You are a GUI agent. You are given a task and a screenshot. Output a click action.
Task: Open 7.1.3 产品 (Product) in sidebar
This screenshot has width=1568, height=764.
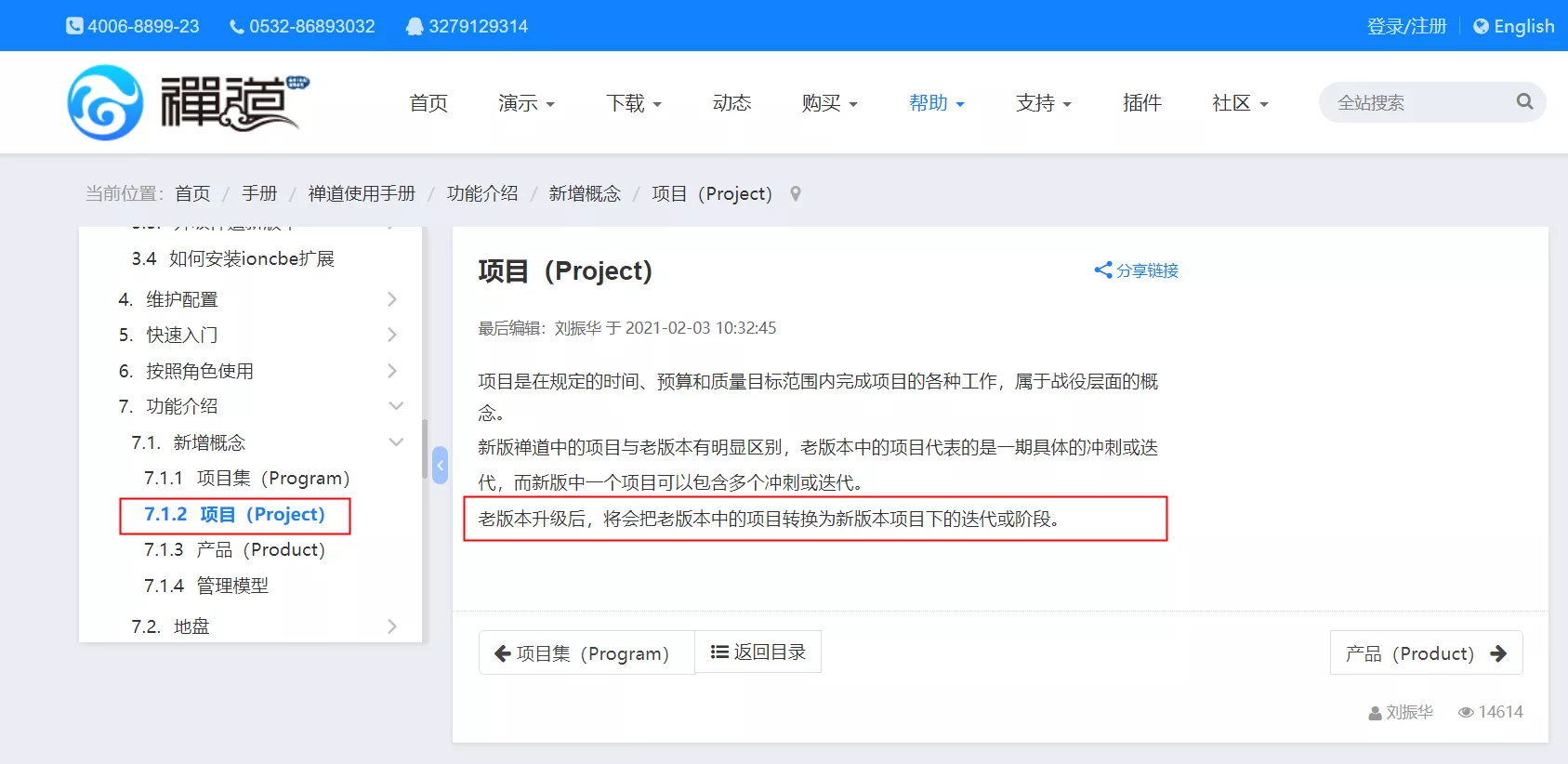click(x=234, y=550)
